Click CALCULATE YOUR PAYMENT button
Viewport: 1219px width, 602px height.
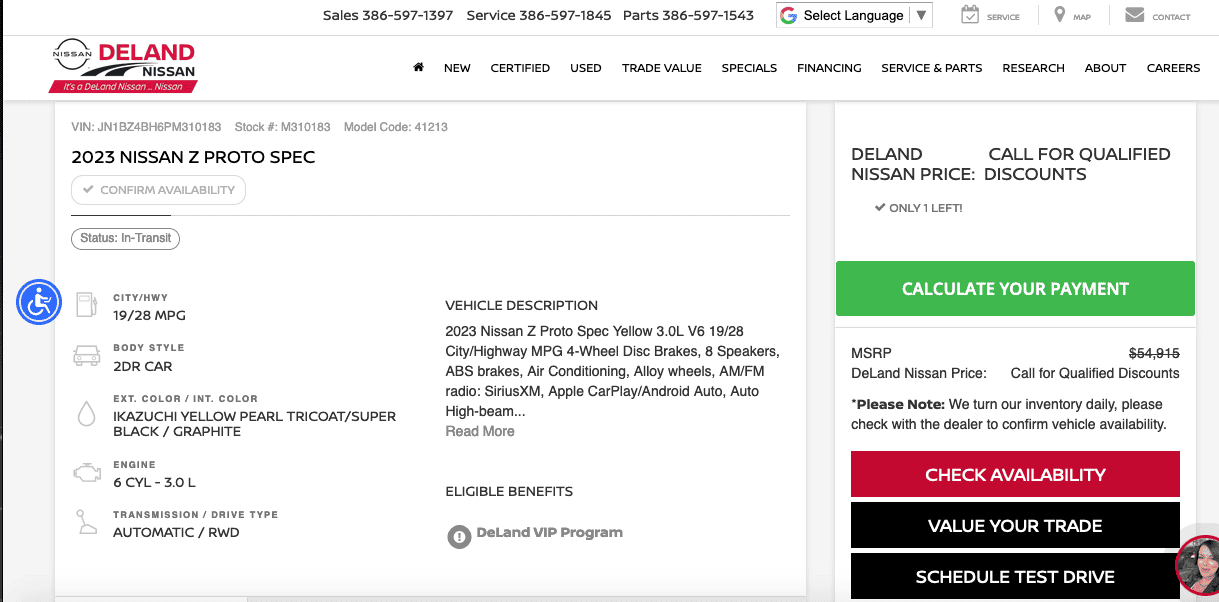coord(1015,289)
